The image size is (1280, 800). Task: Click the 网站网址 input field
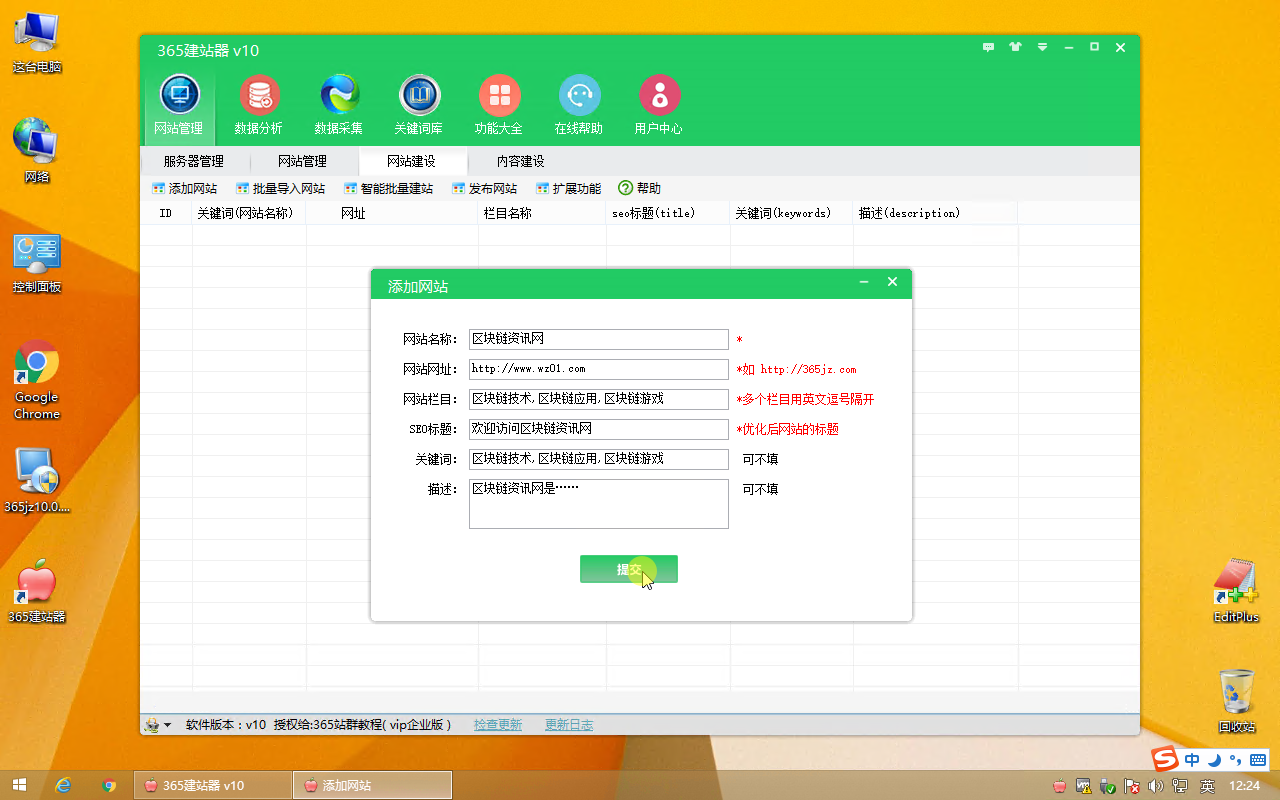click(x=599, y=369)
